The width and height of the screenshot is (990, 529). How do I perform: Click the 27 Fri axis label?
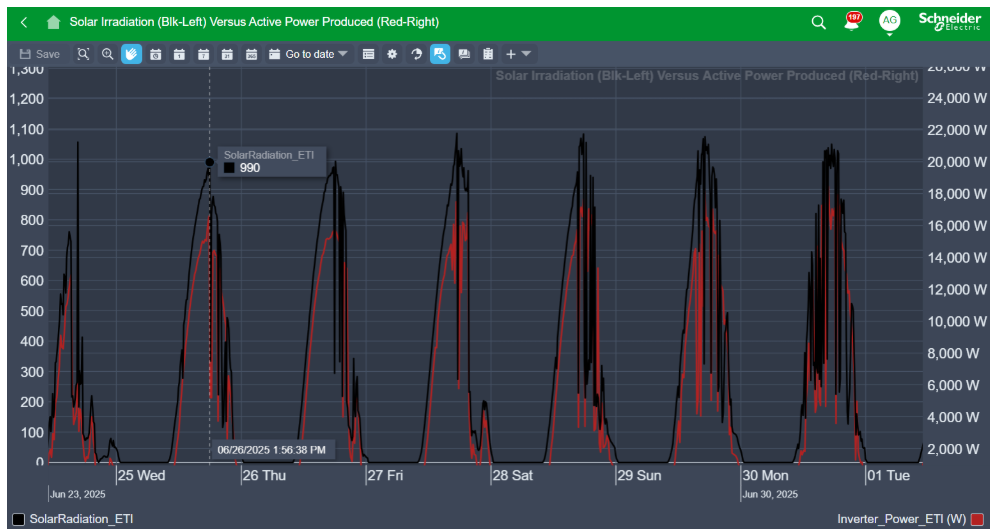click(x=386, y=475)
